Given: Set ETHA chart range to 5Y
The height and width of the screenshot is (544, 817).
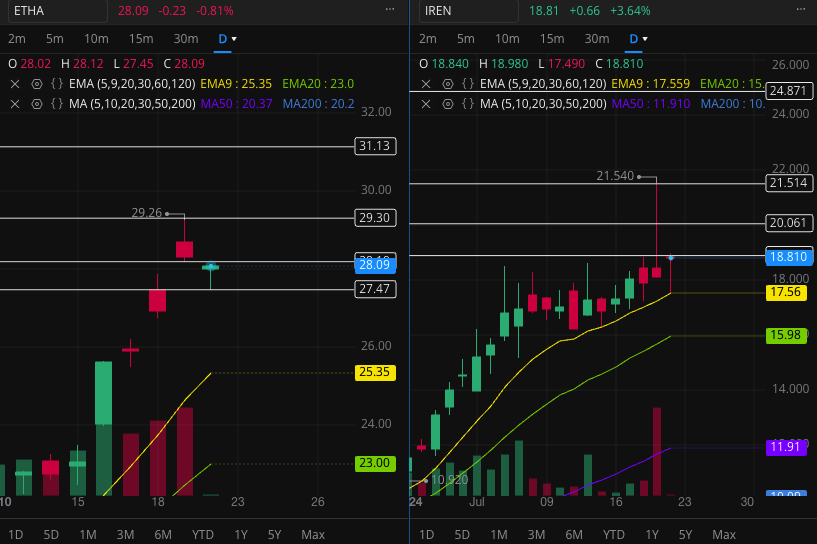Looking at the screenshot, I should (275, 535).
